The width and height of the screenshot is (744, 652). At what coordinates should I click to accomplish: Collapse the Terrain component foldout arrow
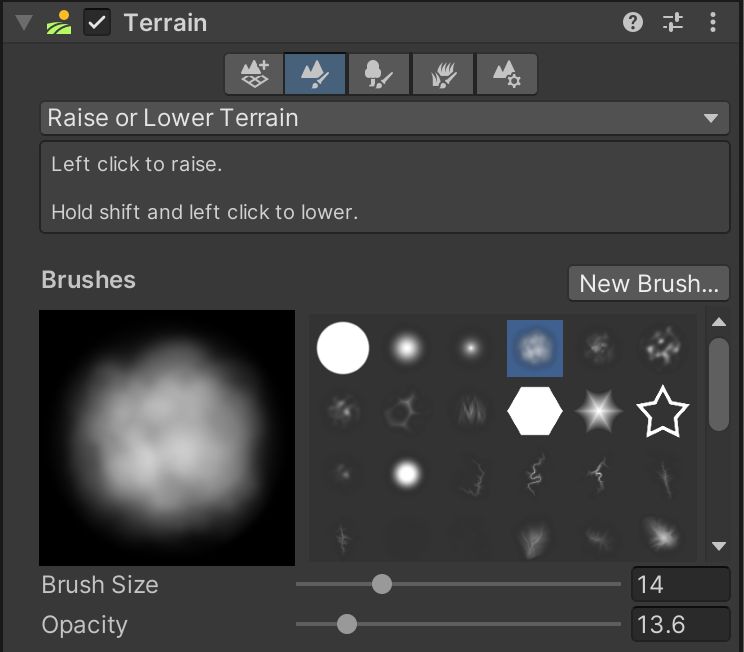pos(23,22)
